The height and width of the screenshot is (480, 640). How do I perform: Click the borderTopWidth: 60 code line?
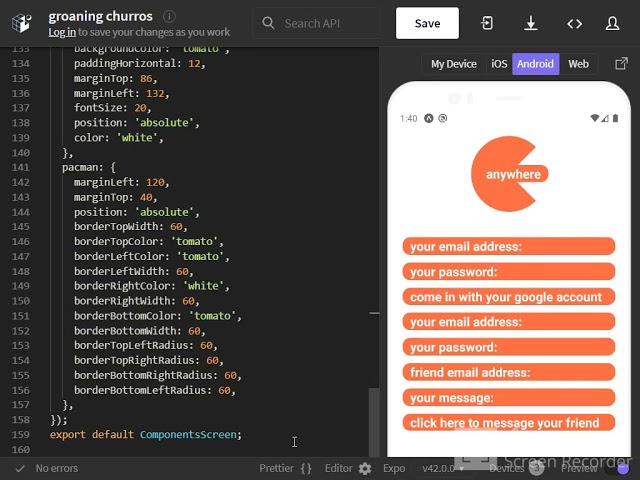(131, 227)
